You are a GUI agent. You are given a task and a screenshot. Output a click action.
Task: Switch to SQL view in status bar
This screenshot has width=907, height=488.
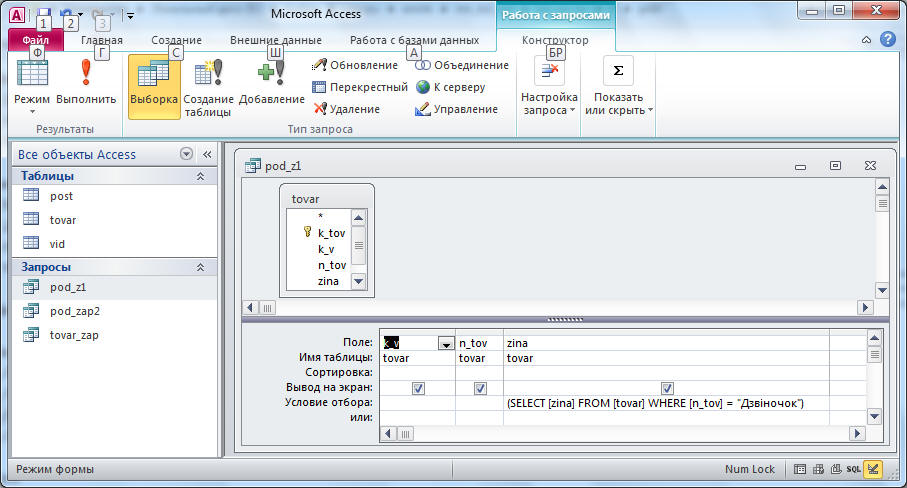pyautogui.click(x=854, y=469)
